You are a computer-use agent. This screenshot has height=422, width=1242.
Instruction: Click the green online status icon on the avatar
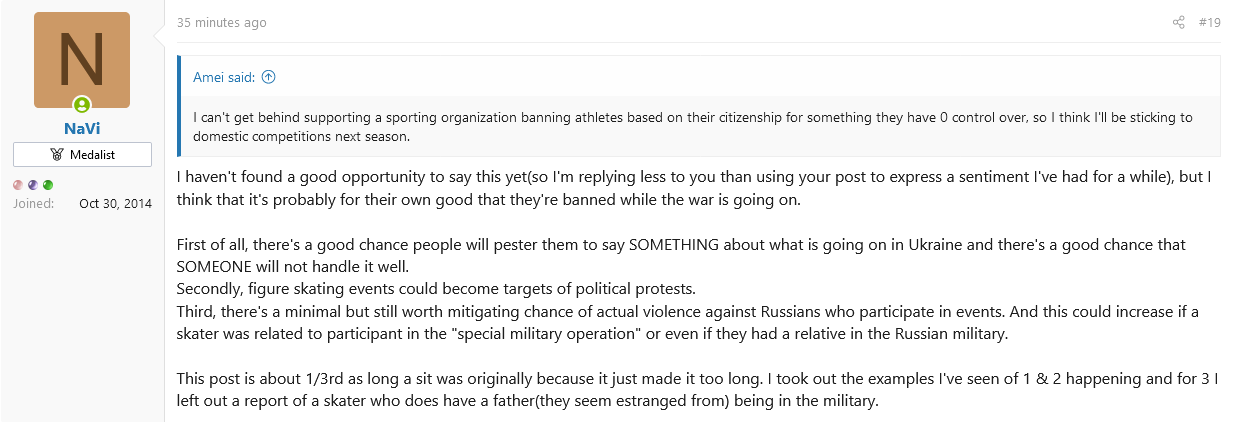(82, 105)
